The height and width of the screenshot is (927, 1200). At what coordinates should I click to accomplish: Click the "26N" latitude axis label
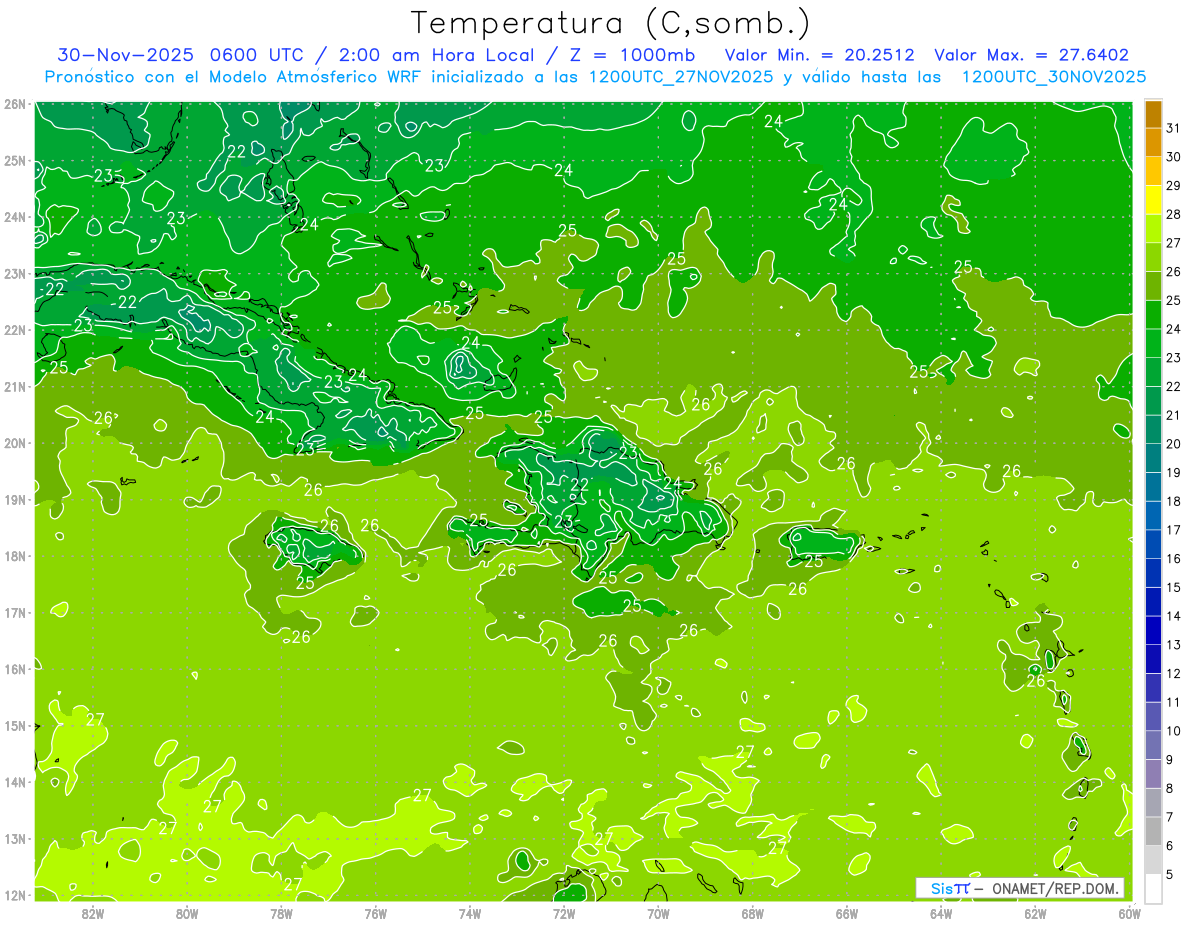[x=15, y=104]
